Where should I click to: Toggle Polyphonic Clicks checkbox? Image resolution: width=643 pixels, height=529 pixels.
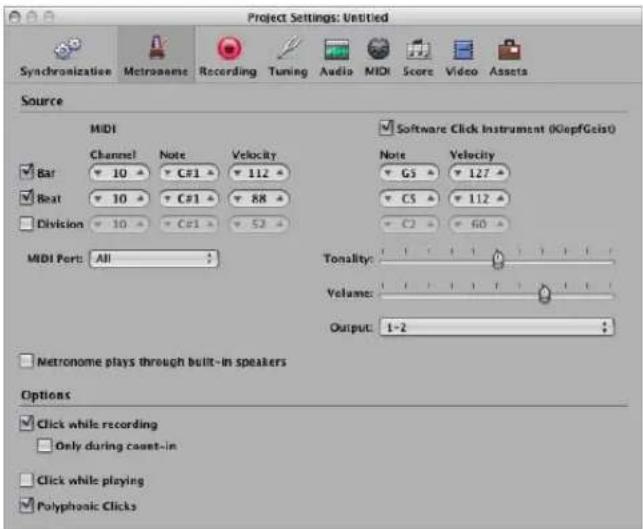27,505
